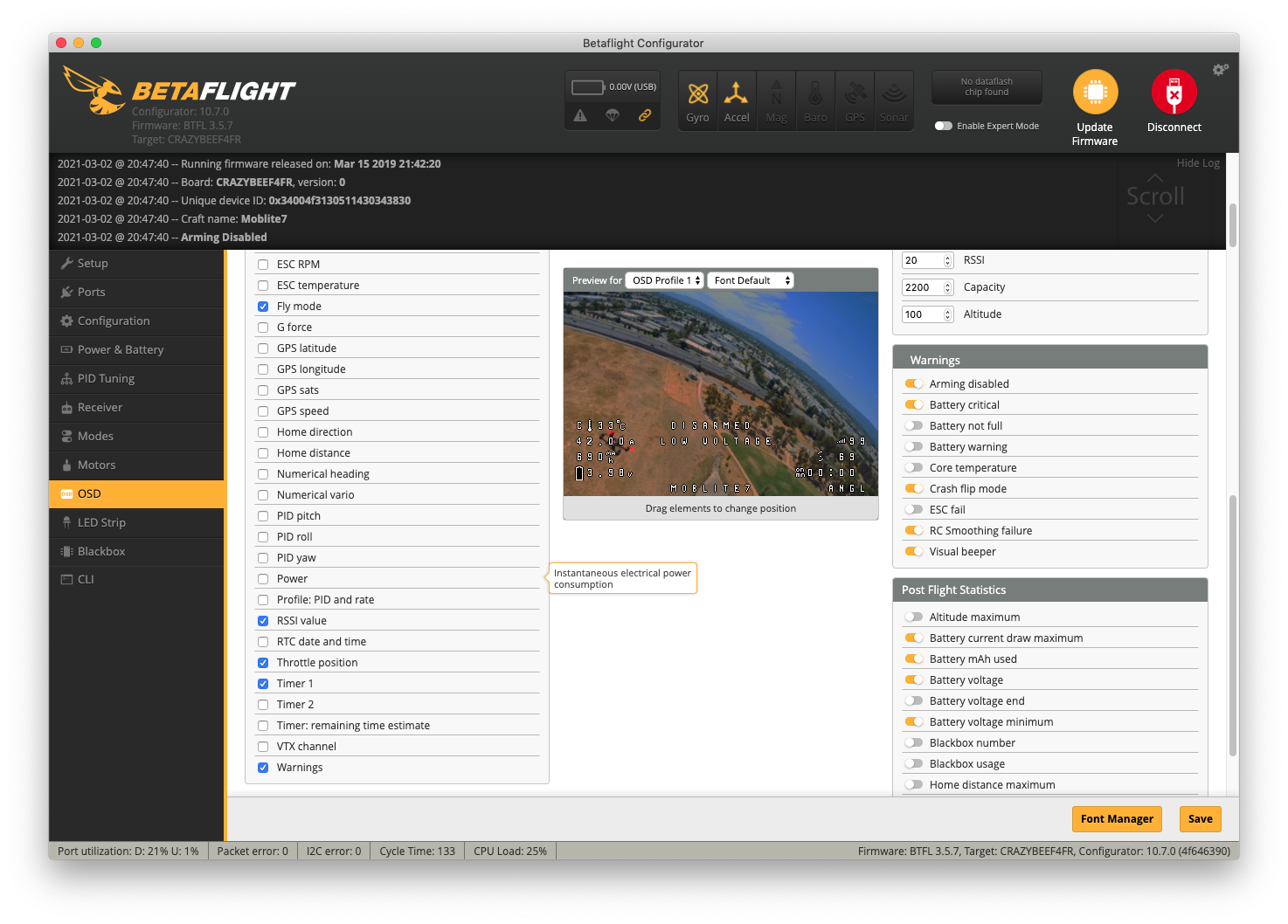Click the orange link status icon

point(645,115)
